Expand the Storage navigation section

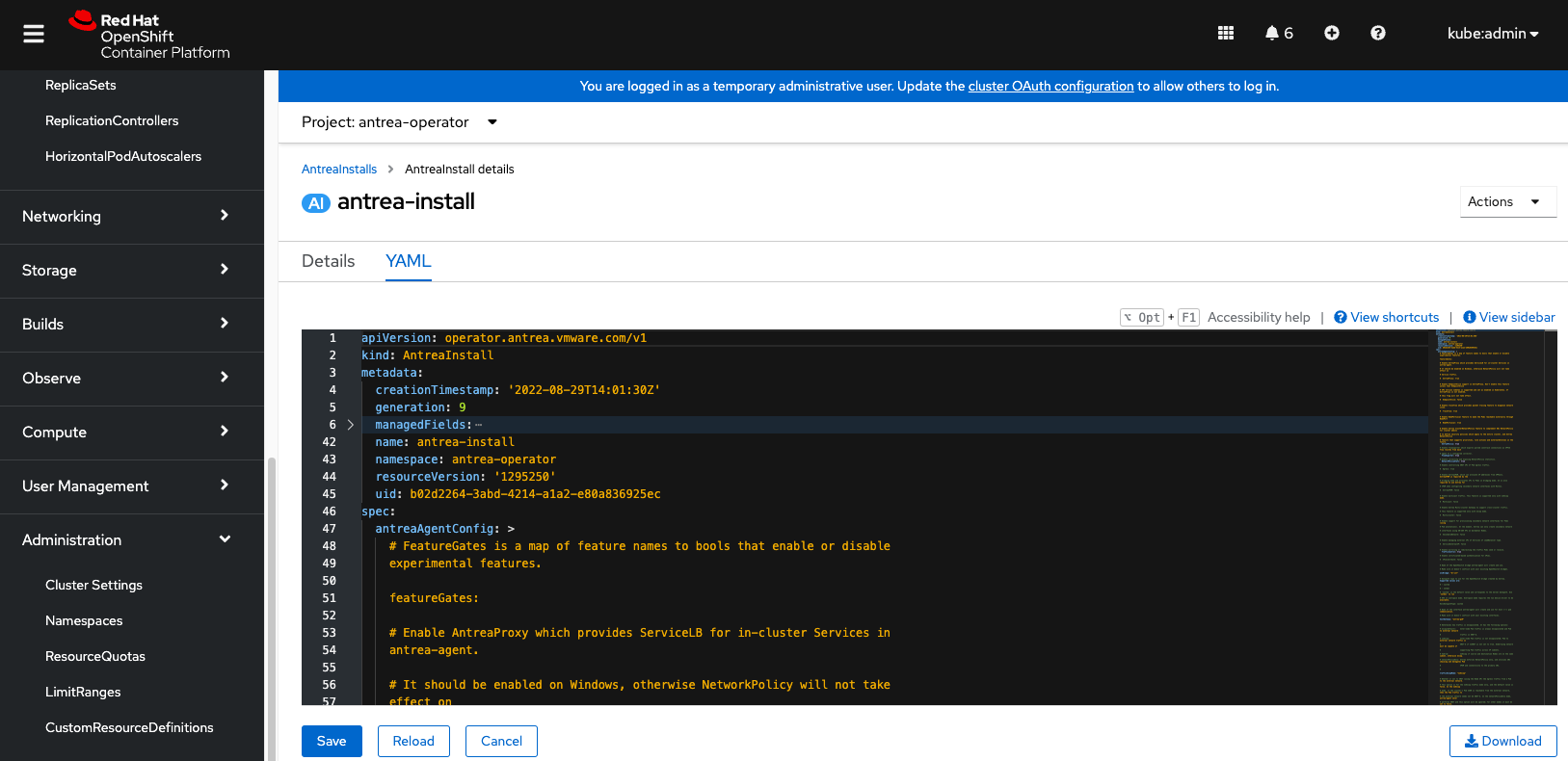(132, 271)
